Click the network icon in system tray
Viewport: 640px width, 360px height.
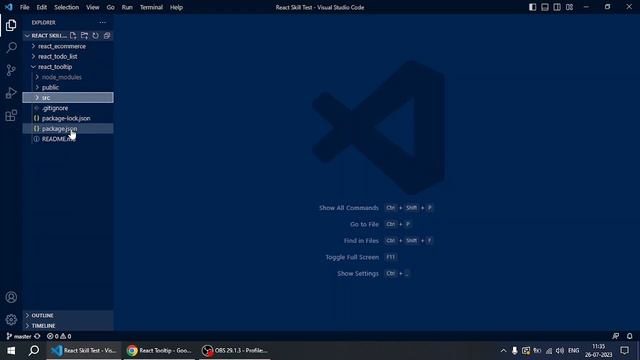pos(549,351)
